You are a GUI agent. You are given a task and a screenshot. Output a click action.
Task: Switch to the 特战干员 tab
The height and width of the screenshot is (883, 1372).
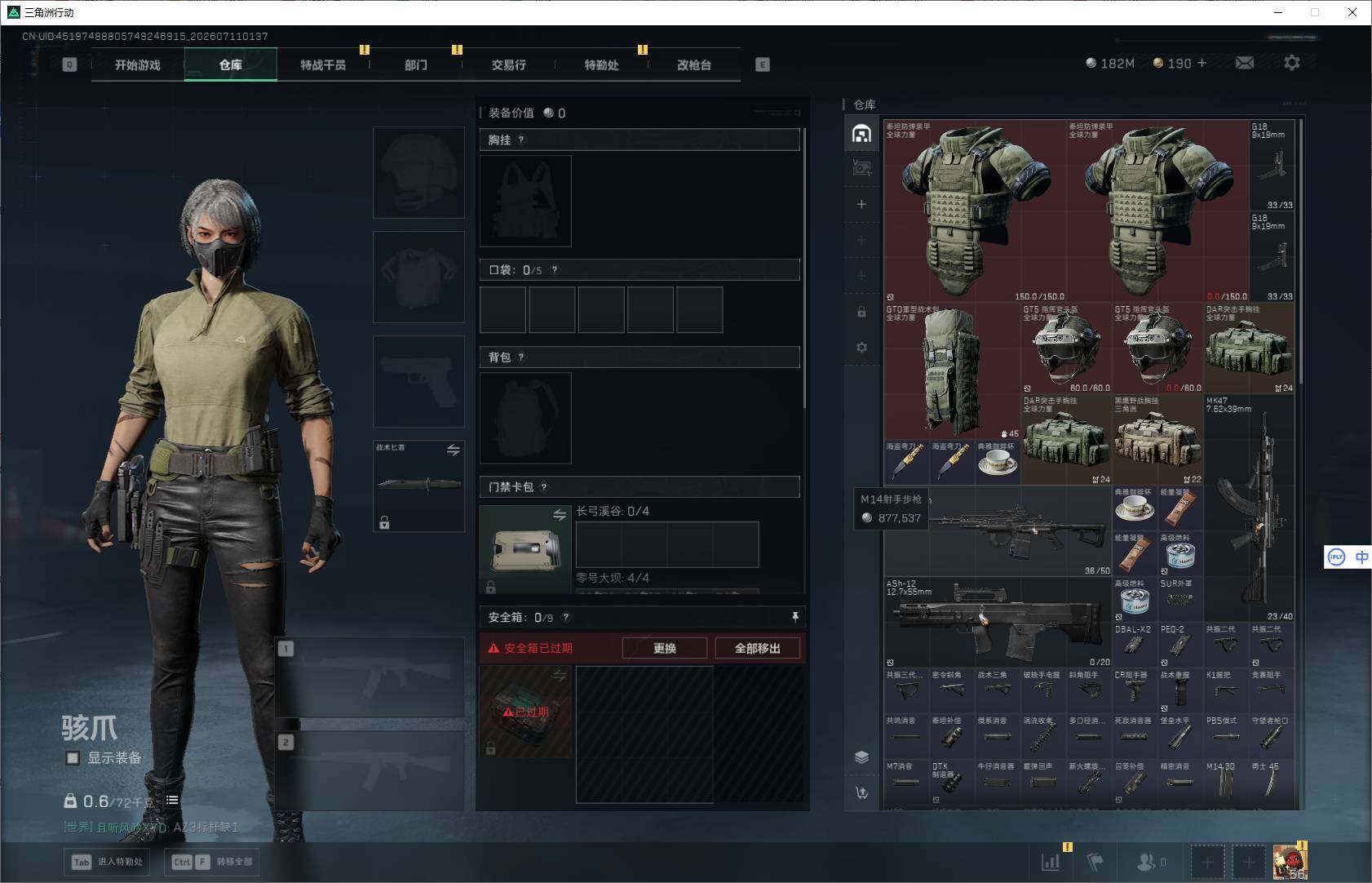click(x=323, y=64)
